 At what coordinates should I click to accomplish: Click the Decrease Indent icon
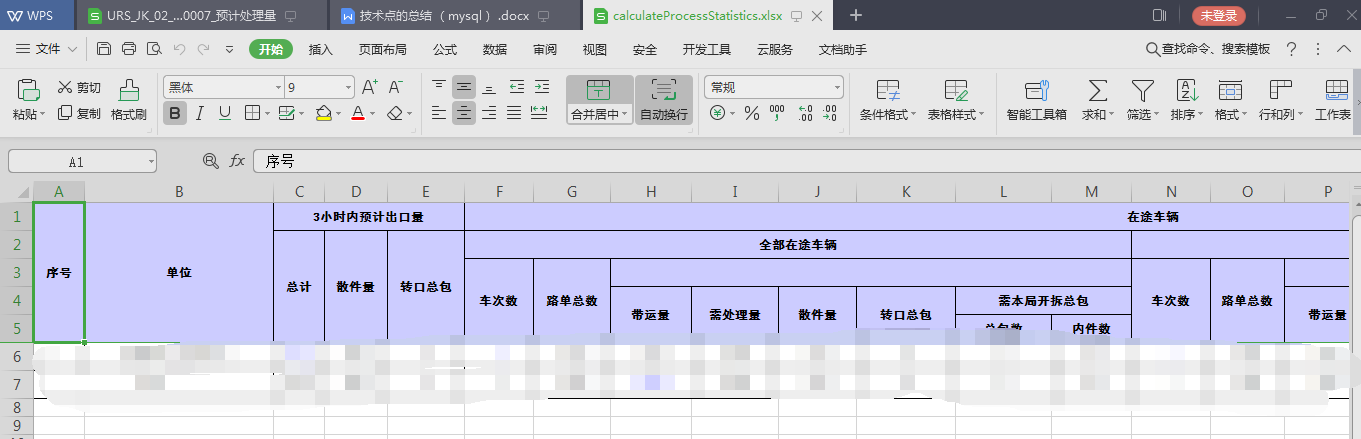(515, 87)
